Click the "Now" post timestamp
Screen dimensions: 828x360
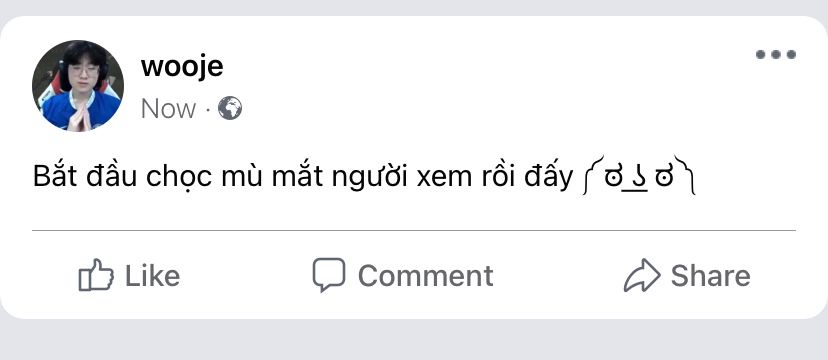pos(168,109)
